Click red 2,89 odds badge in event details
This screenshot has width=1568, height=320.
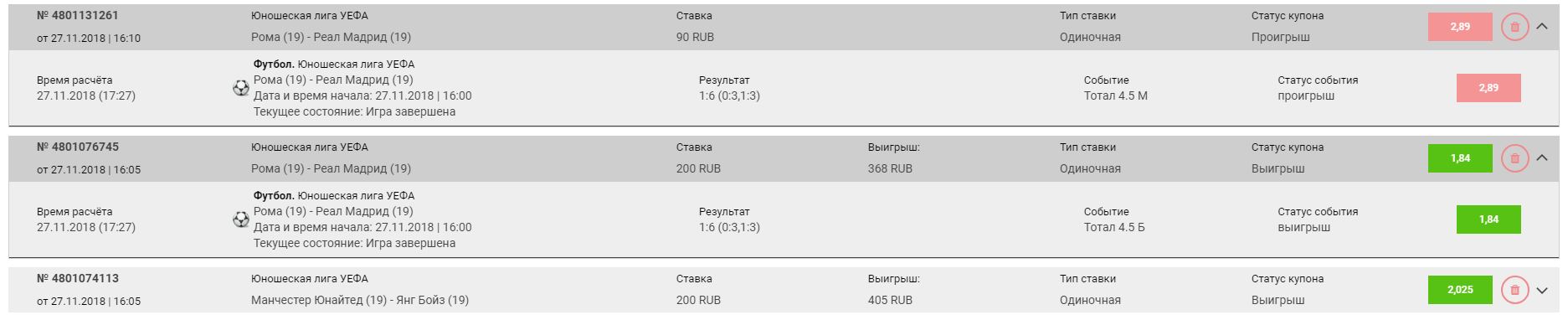pyautogui.click(x=1488, y=88)
